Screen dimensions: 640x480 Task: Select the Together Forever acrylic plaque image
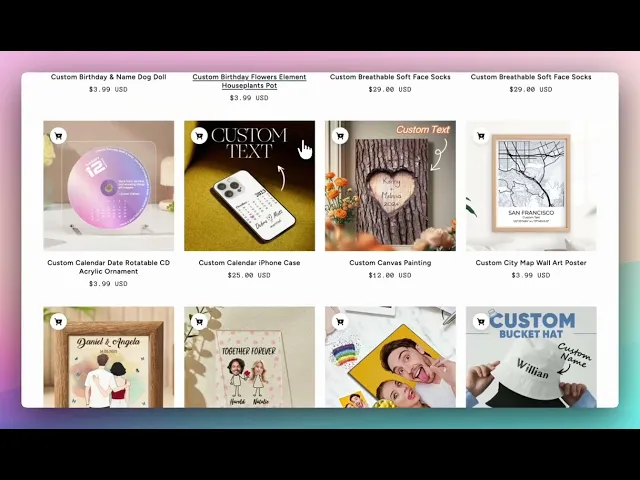(x=249, y=357)
